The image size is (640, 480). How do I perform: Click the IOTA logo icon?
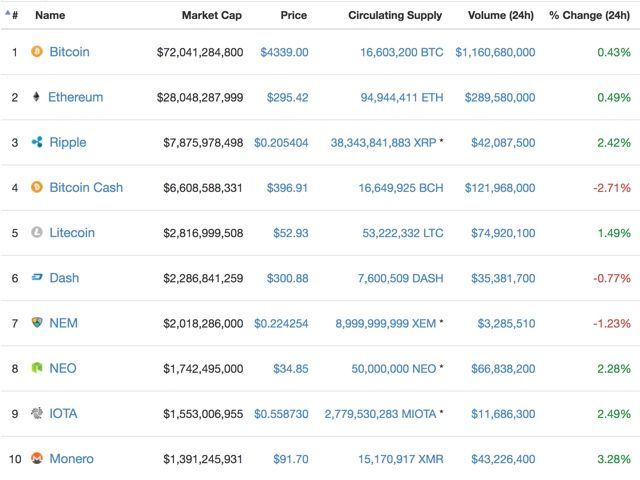point(37,413)
